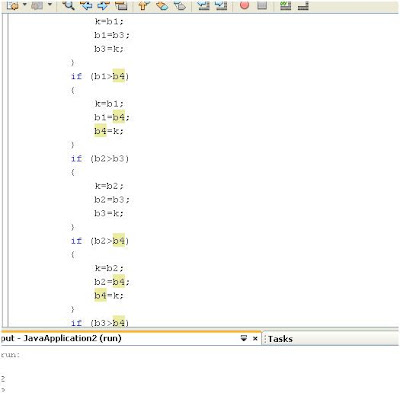
Task: Click the Shift Line Left icon
Action: coord(203,5)
